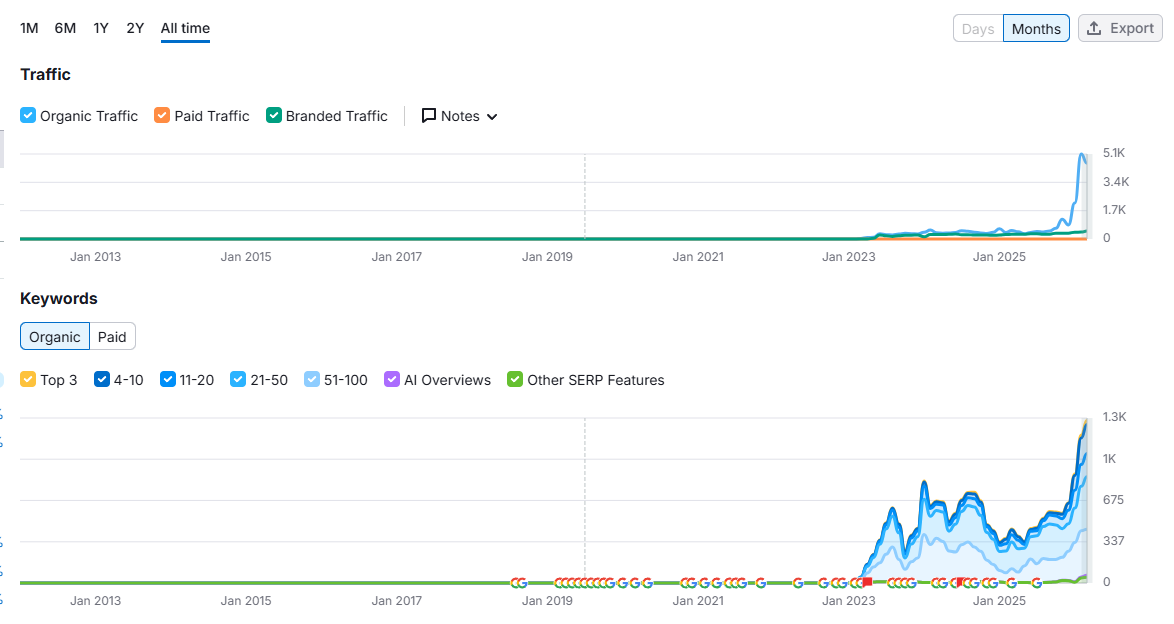This screenshot has width=1174, height=624.
Task: Uncheck the 21-50 keyword range
Action: pos(237,380)
